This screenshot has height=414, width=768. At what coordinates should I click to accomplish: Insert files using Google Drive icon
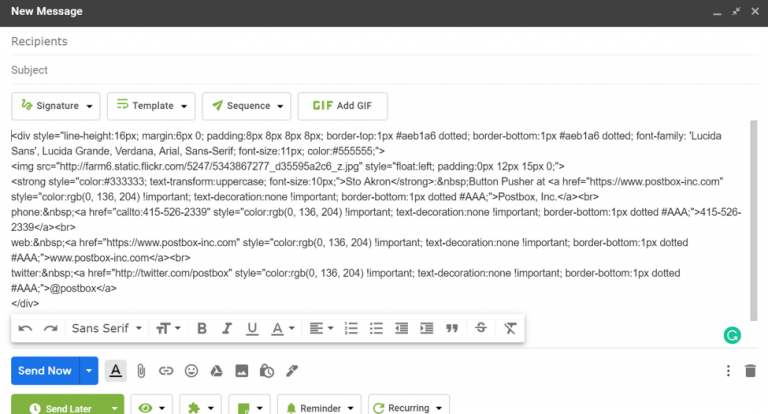click(x=215, y=371)
